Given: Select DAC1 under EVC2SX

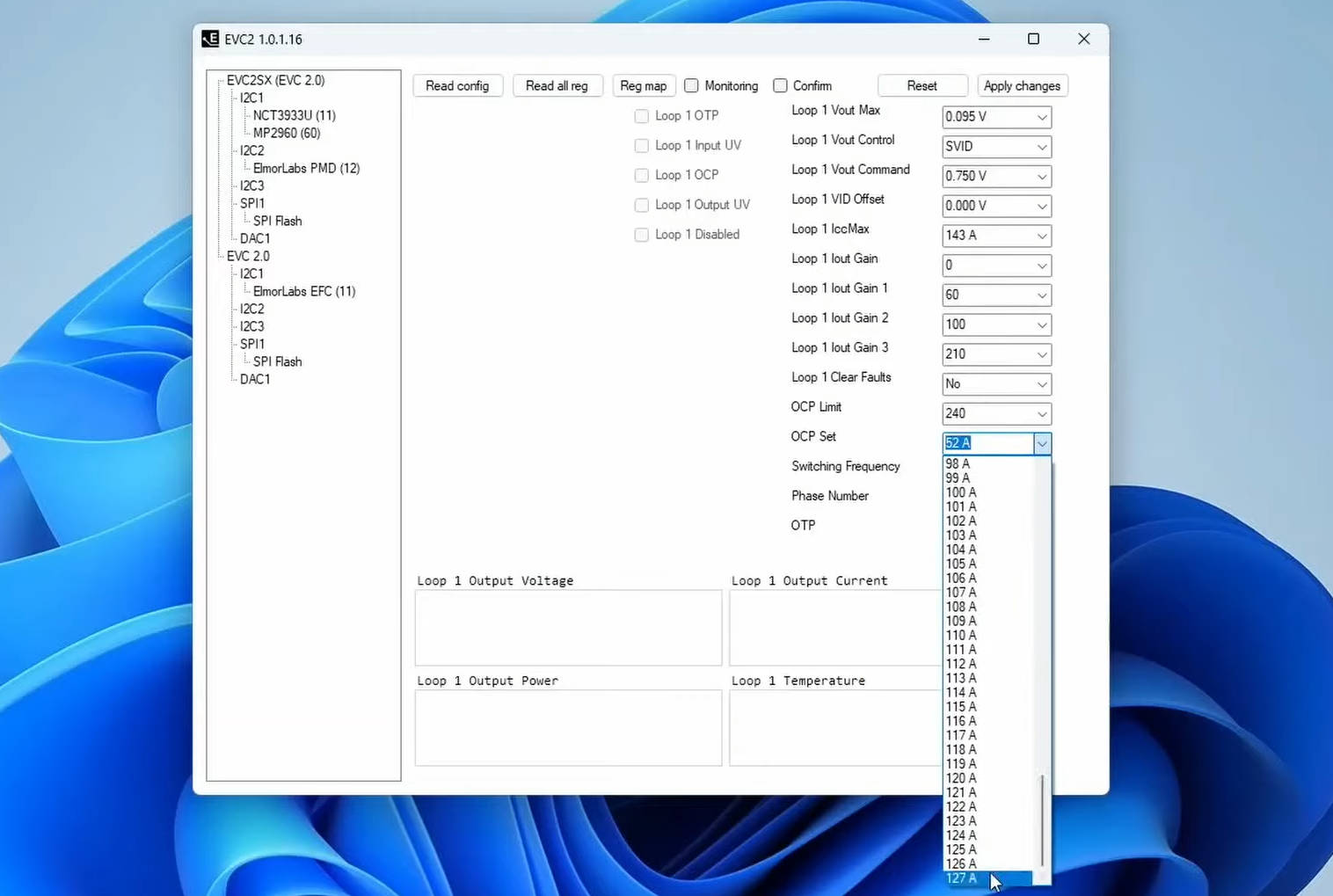Looking at the screenshot, I should (255, 238).
